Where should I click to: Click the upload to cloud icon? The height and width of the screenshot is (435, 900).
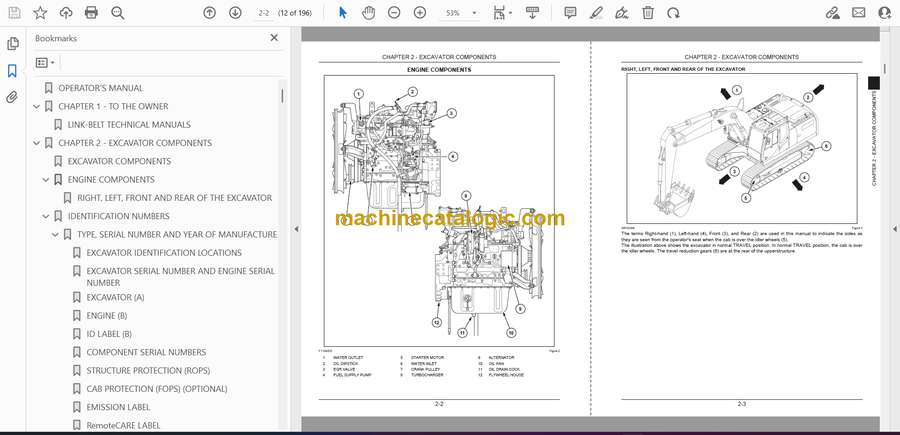pyautogui.click(x=66, y=13)
